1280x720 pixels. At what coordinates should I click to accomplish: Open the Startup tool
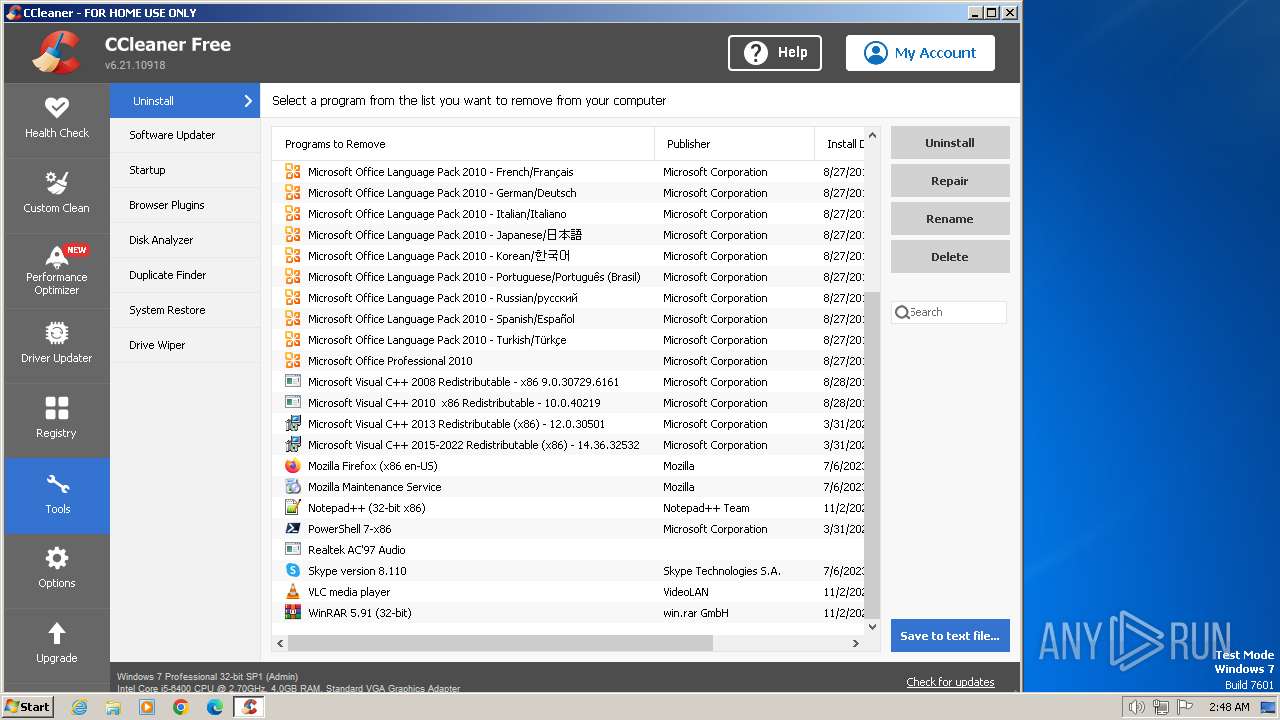(185, 170)
